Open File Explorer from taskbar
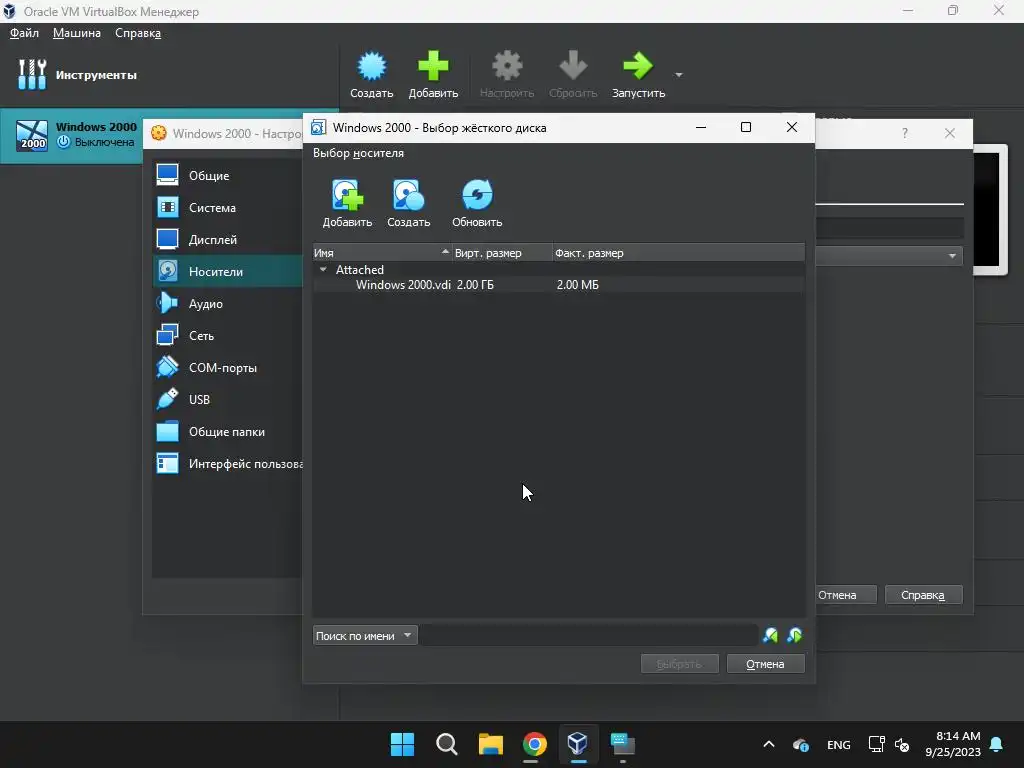This screenshot has width=1024, height=768. 490,744
